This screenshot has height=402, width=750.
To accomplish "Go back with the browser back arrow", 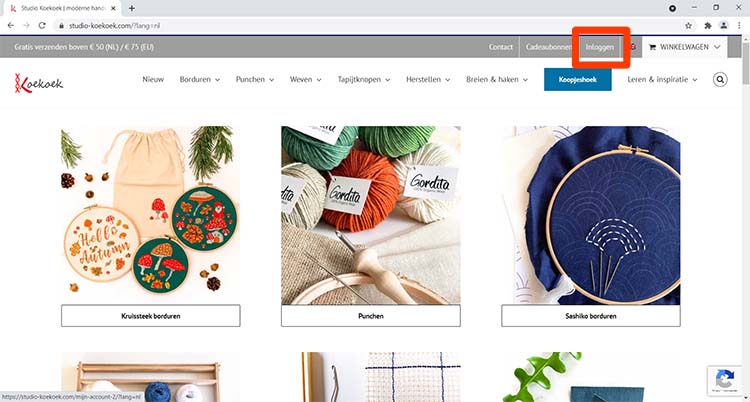I will click(x=11, y=25).
